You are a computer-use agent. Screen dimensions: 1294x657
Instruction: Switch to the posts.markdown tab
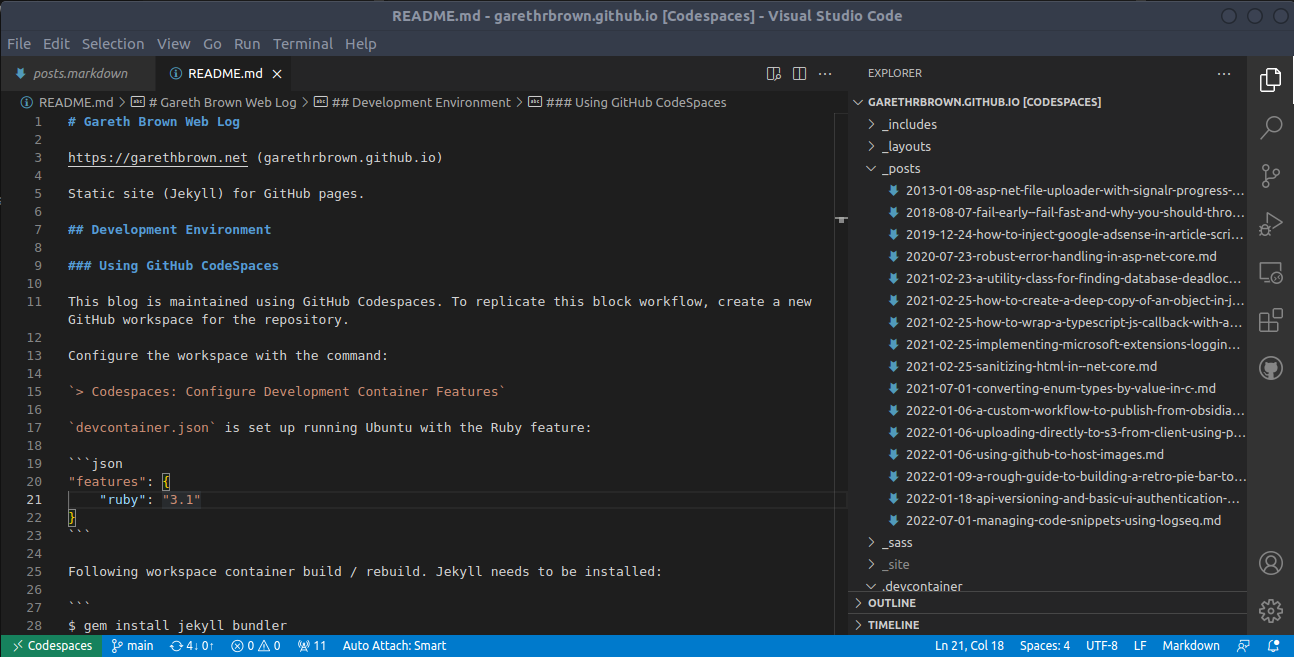[77, 74]
